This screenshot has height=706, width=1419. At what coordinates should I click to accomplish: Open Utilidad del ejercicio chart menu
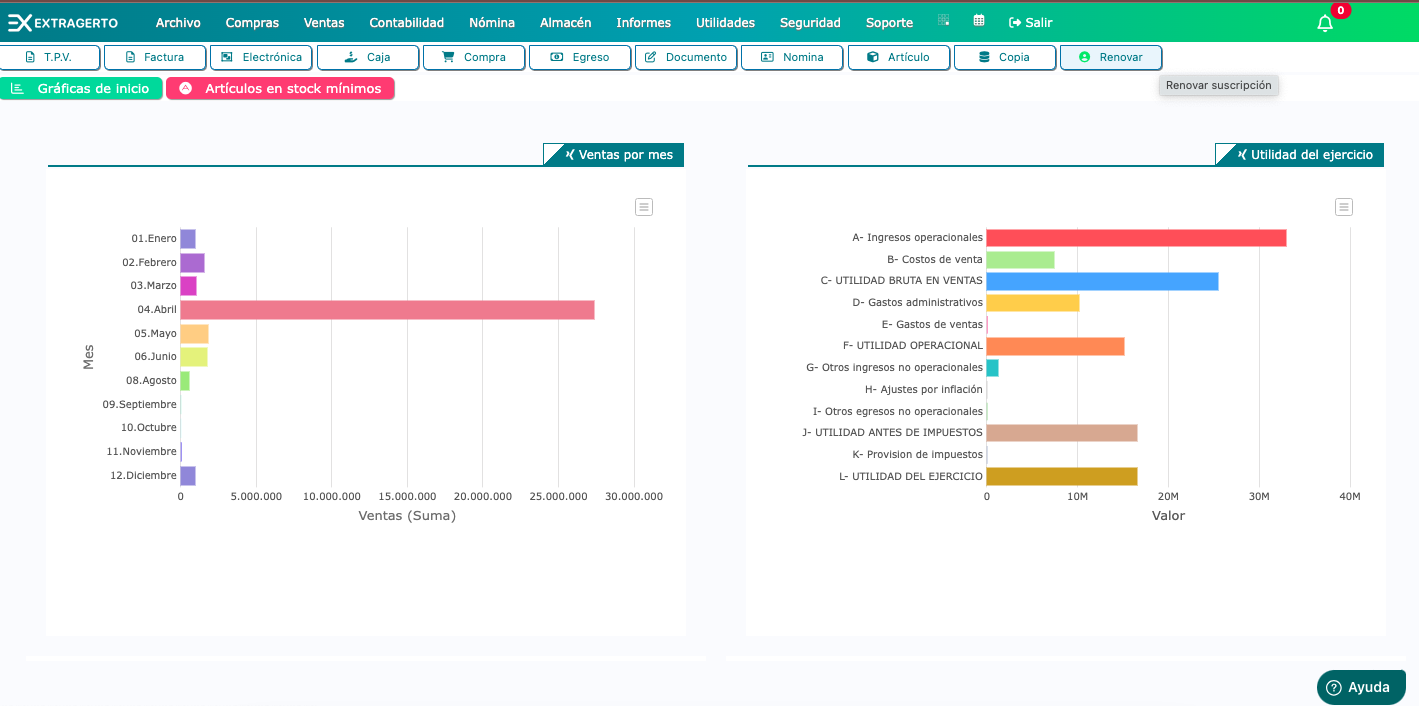1344,207
